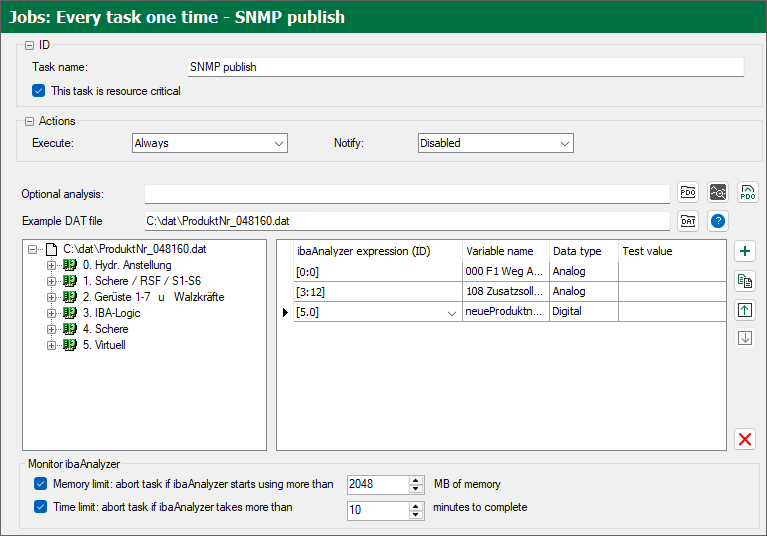767x536 pixels.
Task: Click the Analog type cell in [3:12] row
Action: 584,291
